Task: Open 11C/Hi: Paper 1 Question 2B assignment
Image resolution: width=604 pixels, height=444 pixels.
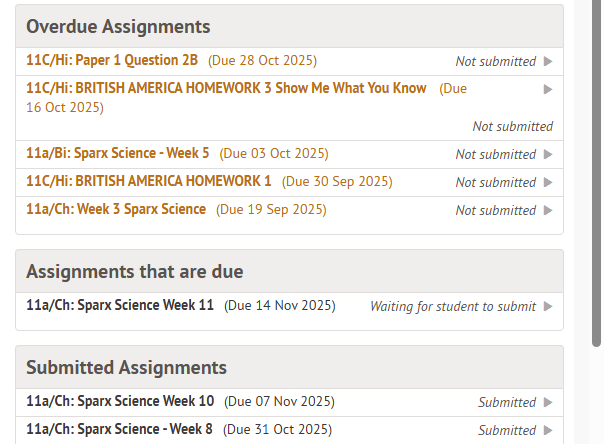Action: pyautogui.click(x=115, y=61)
